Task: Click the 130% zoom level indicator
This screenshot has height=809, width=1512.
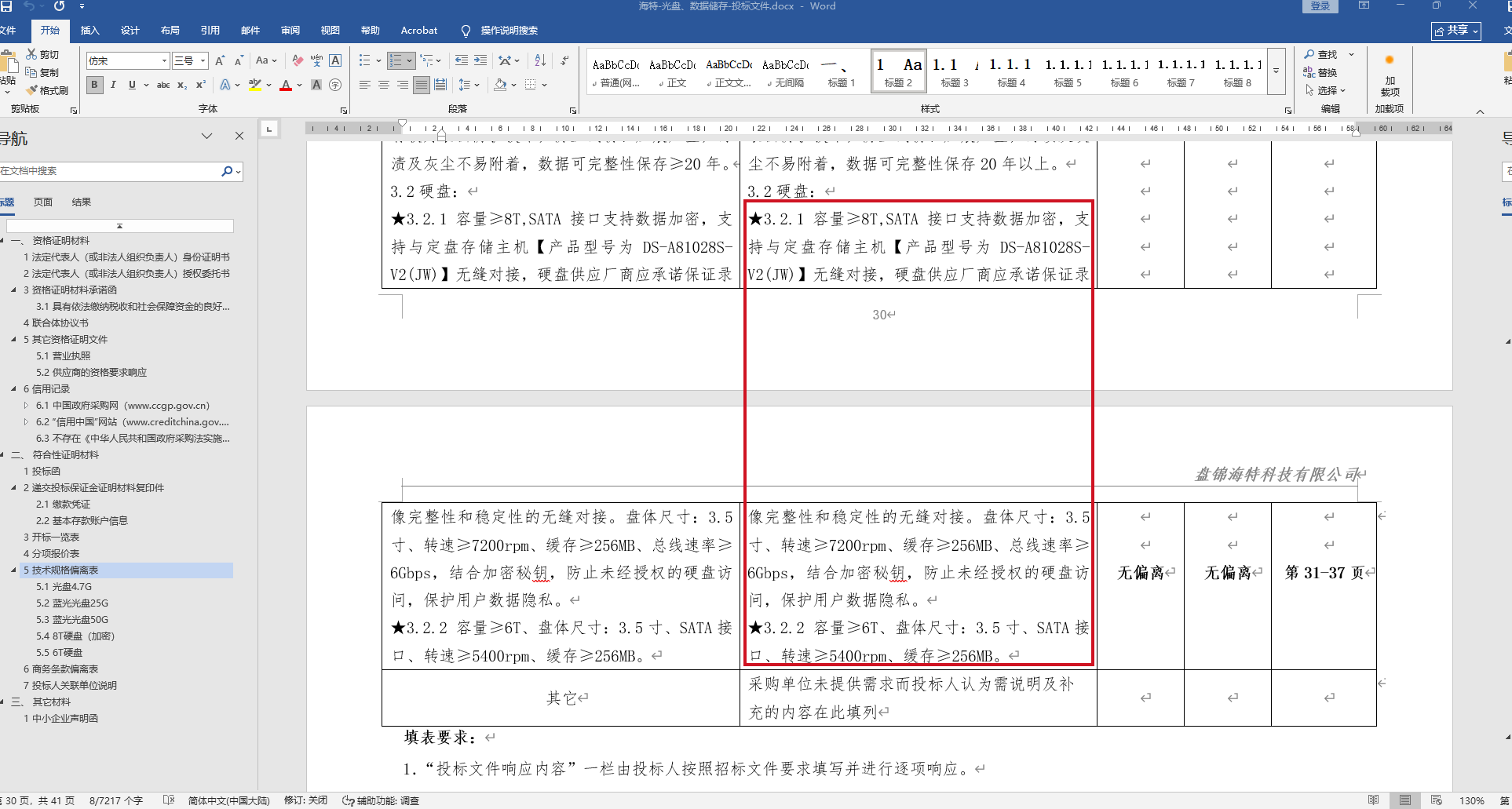Action: coord(1471,800)
